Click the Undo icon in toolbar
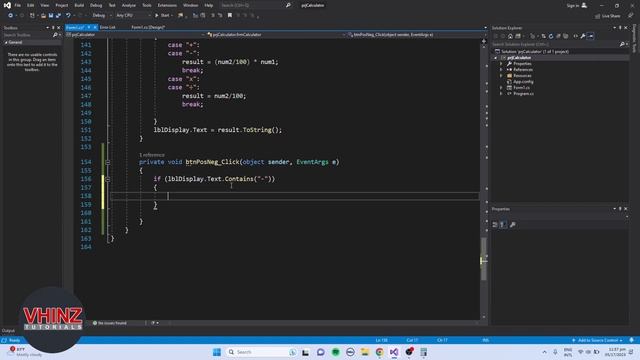 (x=68, y=16)
